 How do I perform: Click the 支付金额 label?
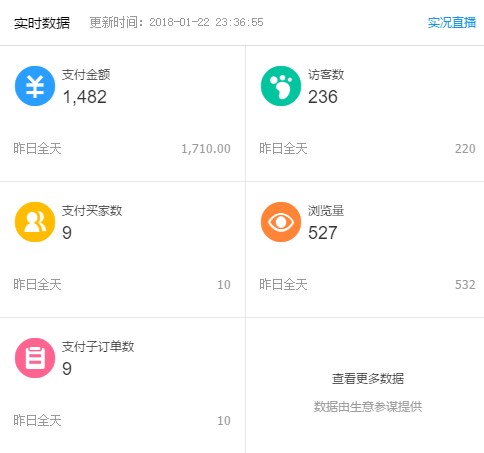(x=86, y=75)
